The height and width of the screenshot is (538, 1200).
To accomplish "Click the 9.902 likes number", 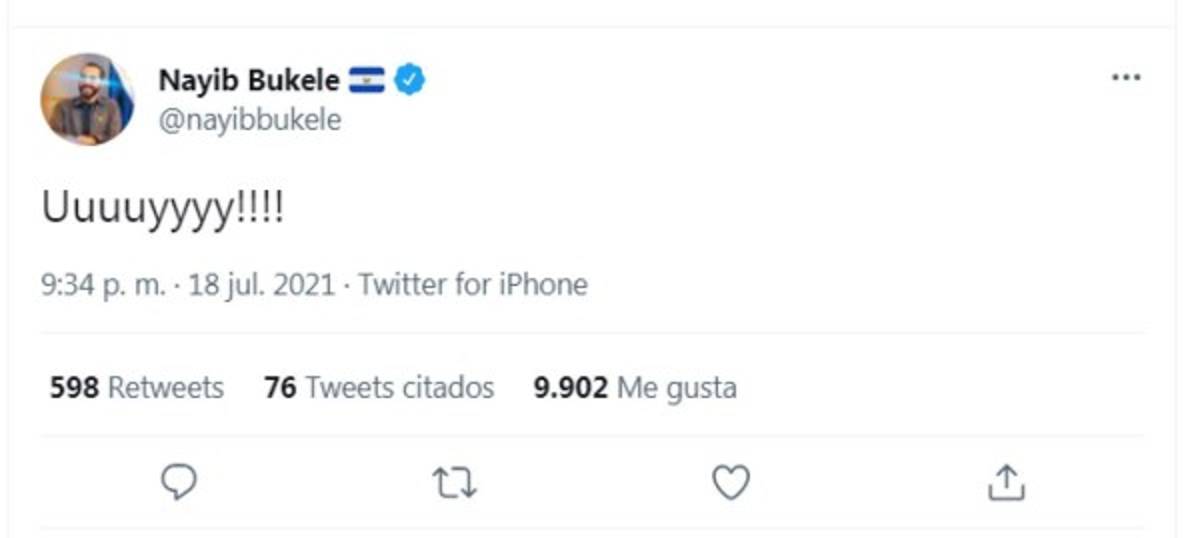I will coord(570,387).
